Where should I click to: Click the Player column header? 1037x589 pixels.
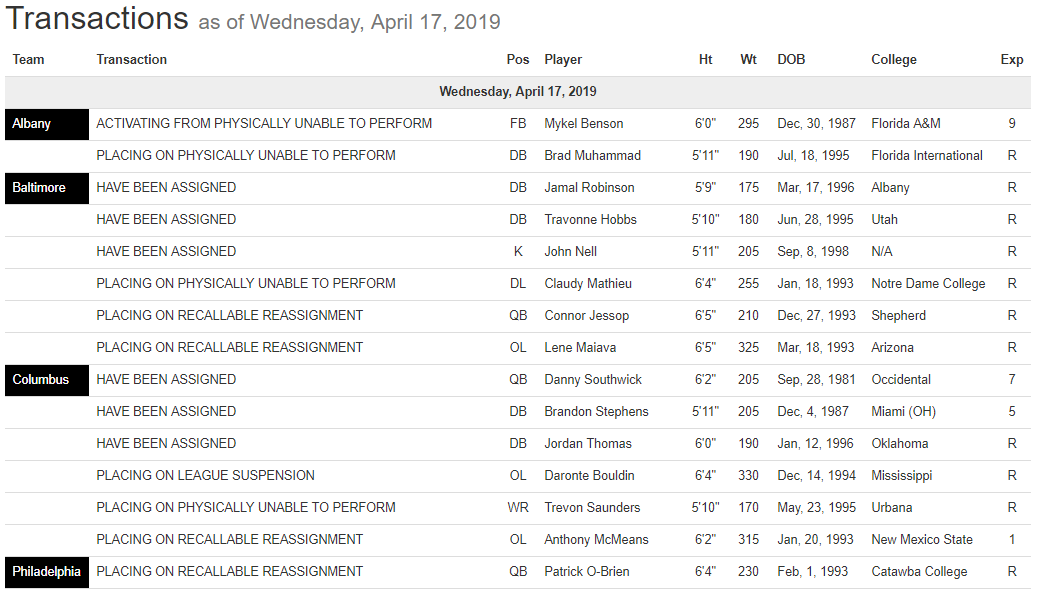click(563, 60)
